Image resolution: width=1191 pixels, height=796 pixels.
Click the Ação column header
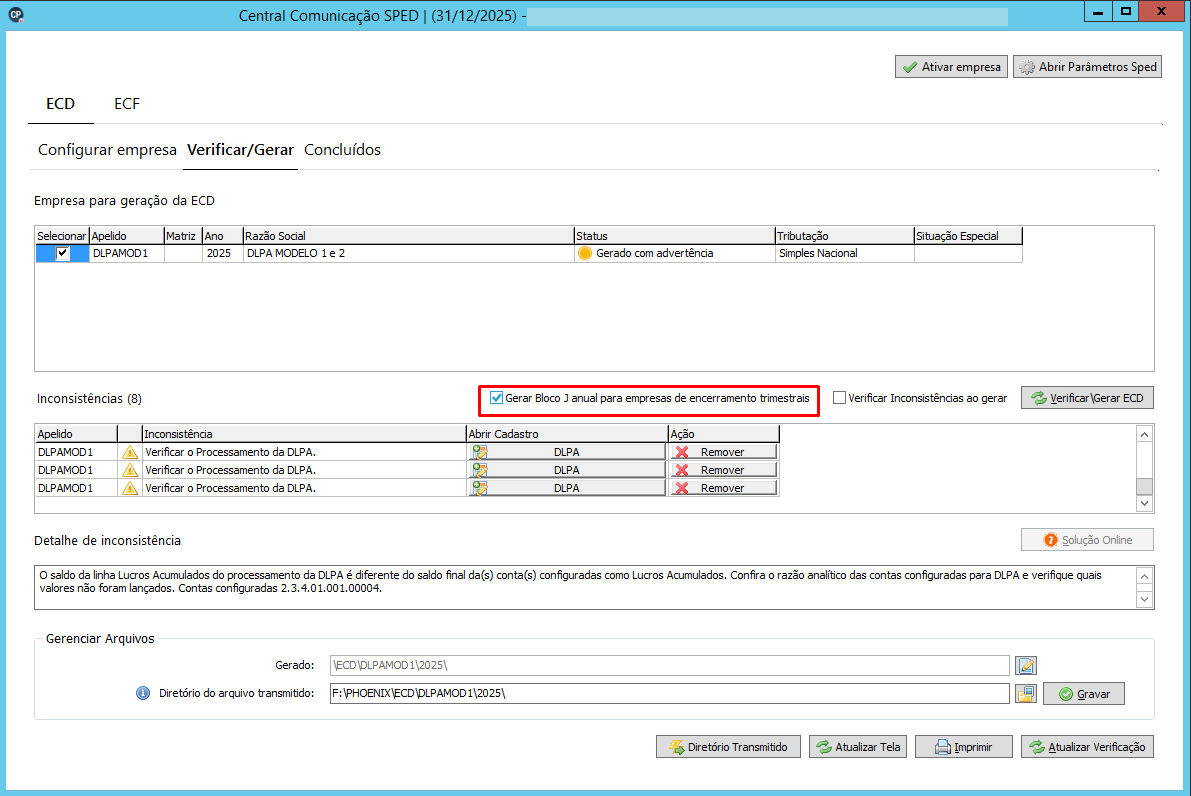pos(723,434)
